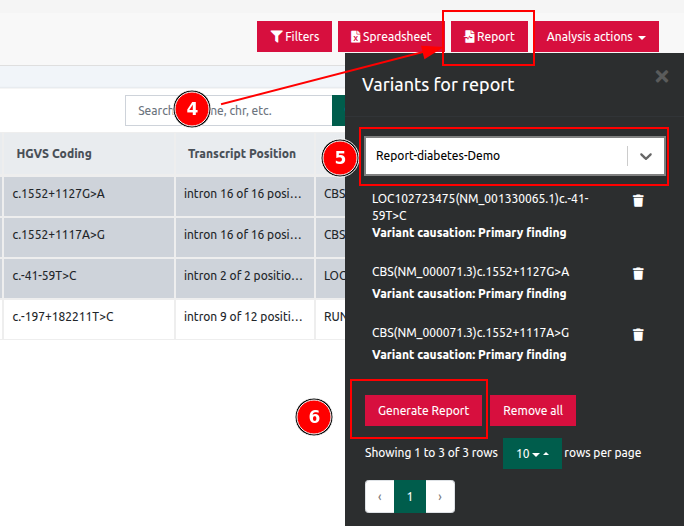
Task: Click the Generate Report button
Action: pyautogui.click(x=422, y=411)
